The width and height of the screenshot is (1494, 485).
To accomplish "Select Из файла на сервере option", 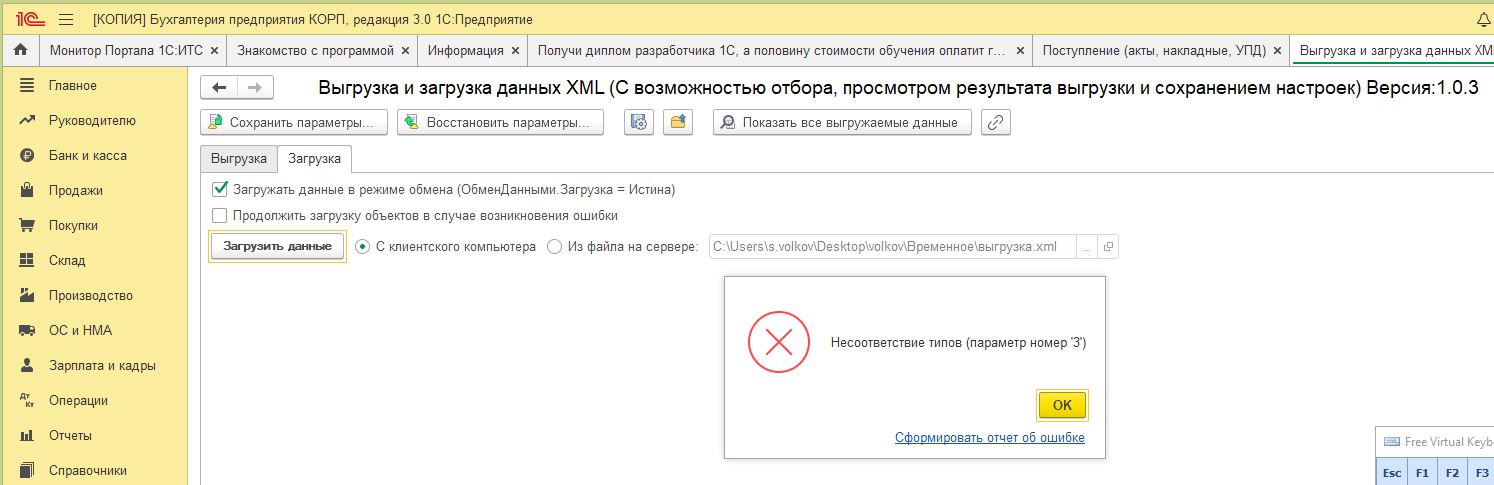I will (x=554, y=246).
